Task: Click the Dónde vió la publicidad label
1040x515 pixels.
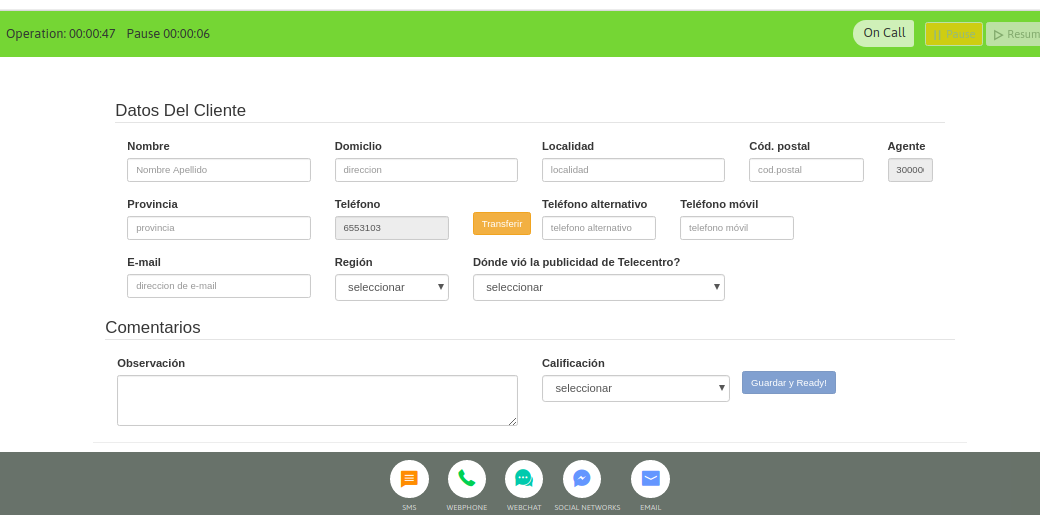Action: [576, 262]
